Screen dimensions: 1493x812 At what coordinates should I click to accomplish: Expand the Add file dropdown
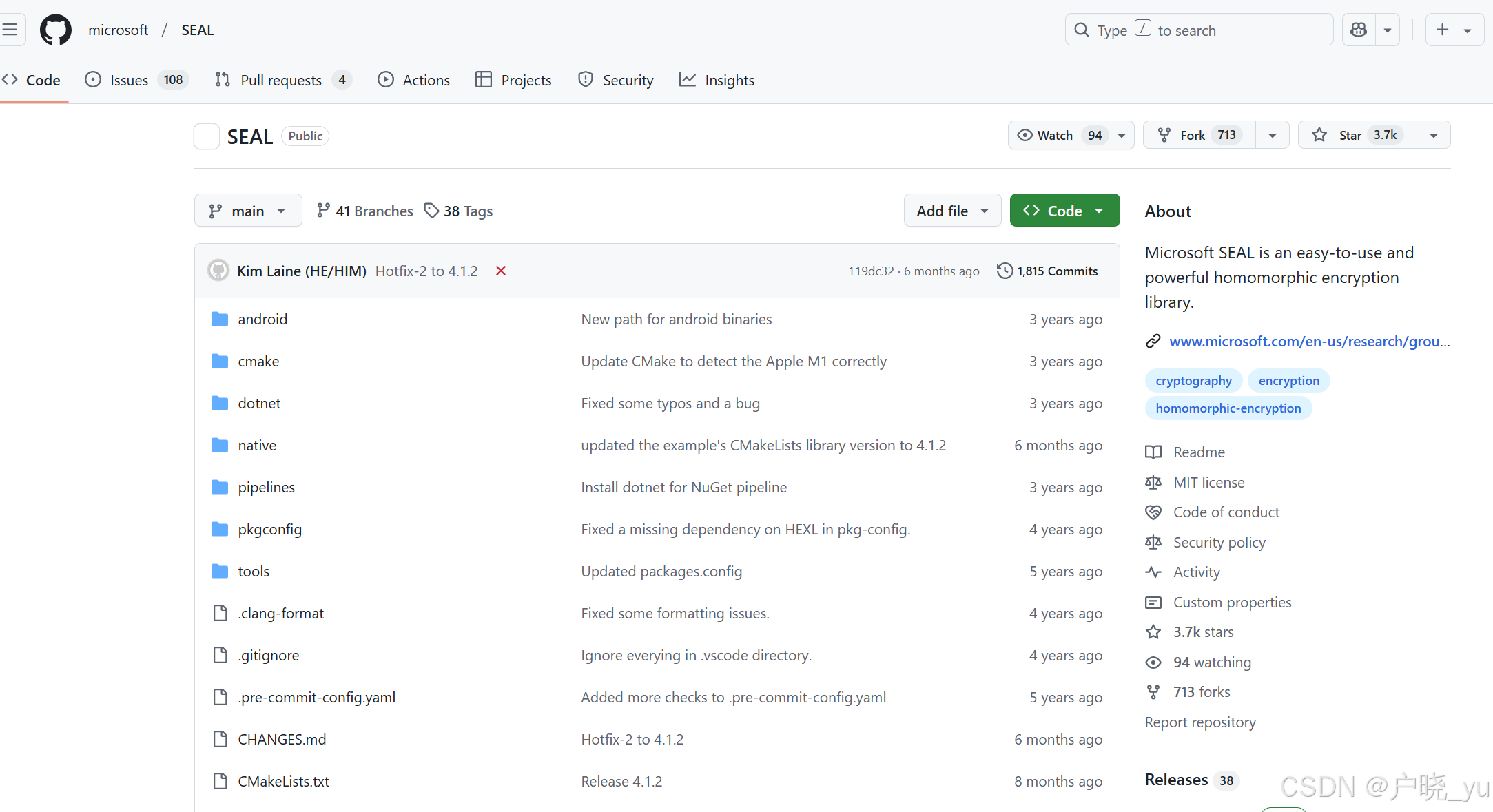click(952, 211)
